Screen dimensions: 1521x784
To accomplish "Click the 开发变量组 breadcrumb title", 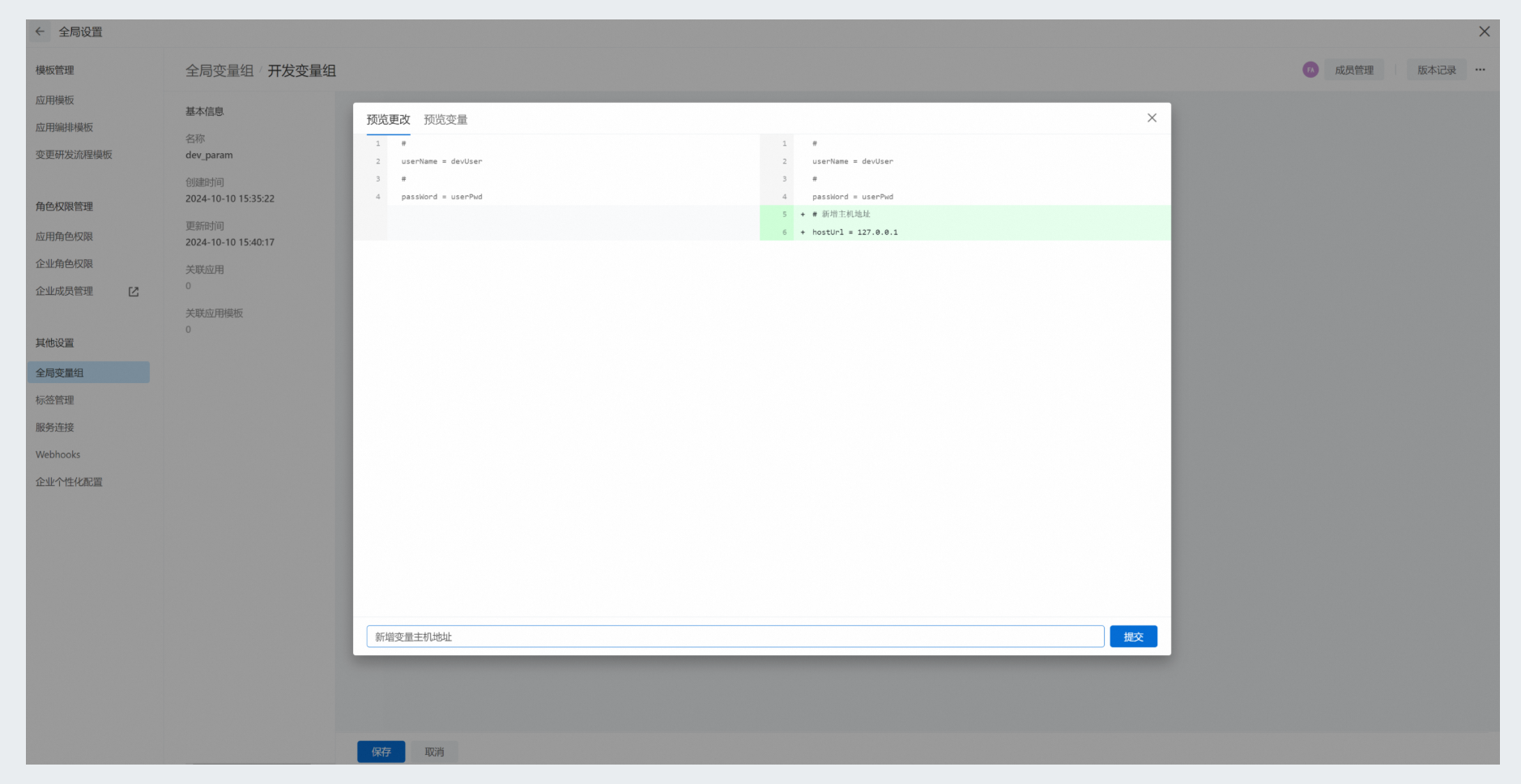I will pyautogui.click(x=301, y=70).
